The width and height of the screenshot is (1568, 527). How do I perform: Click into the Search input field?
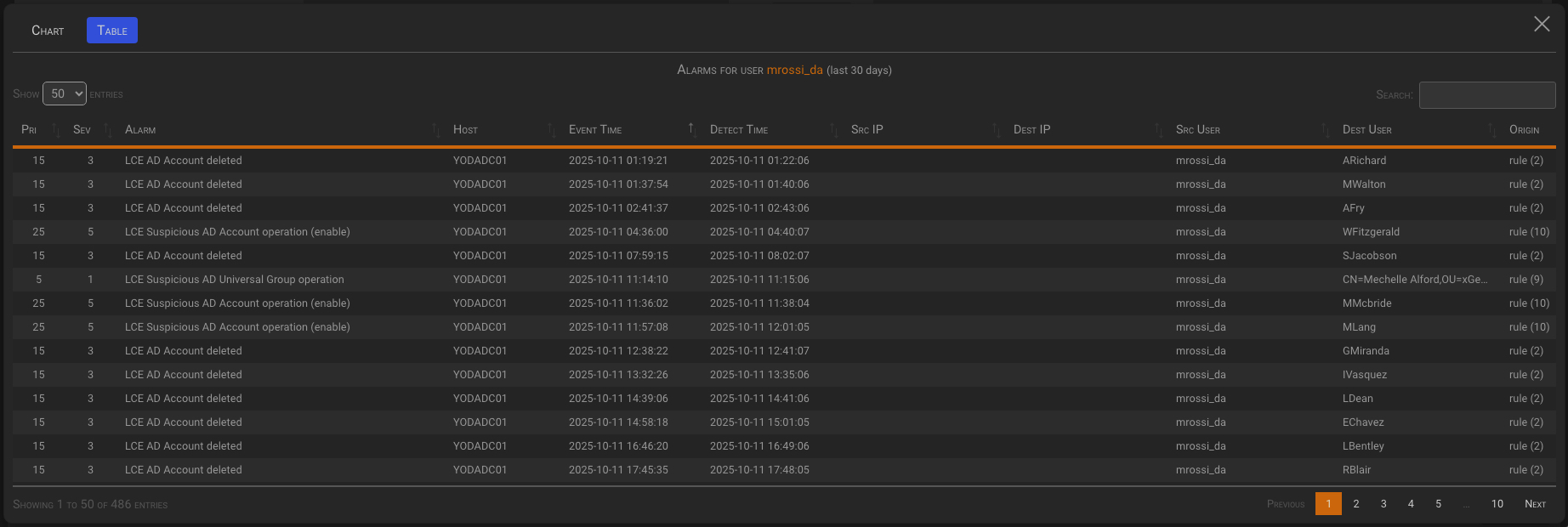coord(1486,95)
